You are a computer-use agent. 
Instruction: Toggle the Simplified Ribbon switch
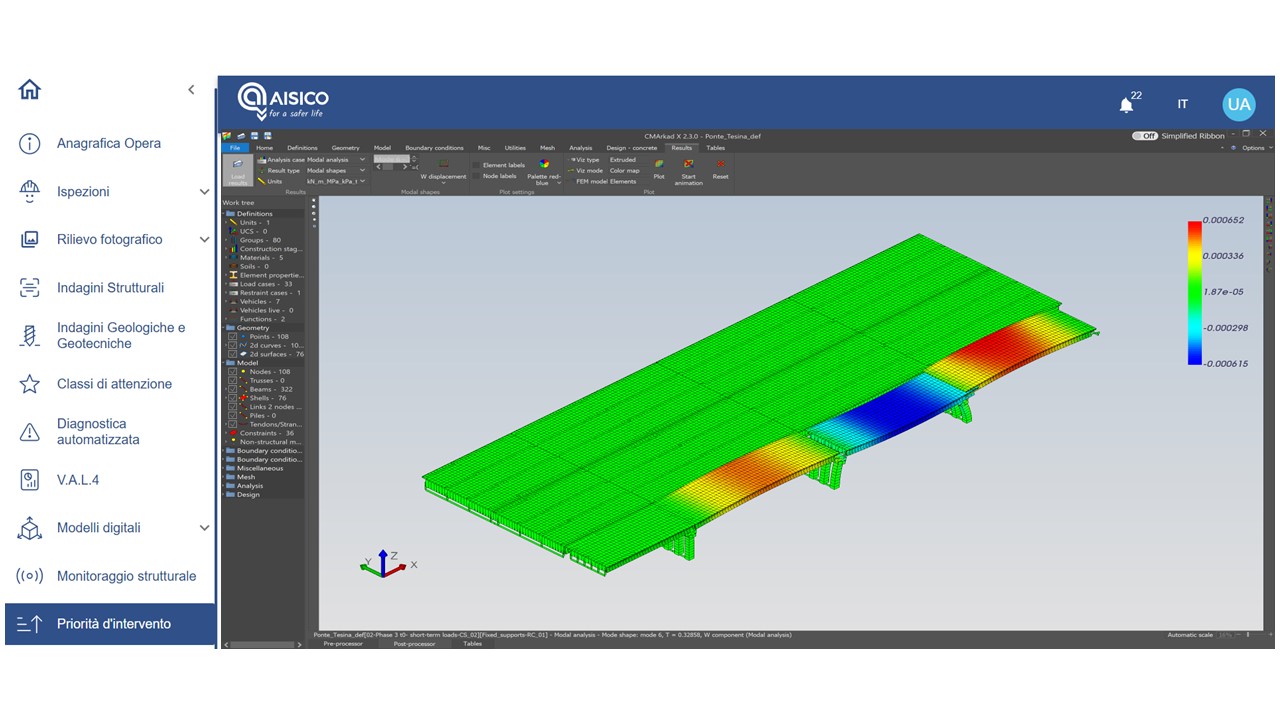(x=1144, y=136)
